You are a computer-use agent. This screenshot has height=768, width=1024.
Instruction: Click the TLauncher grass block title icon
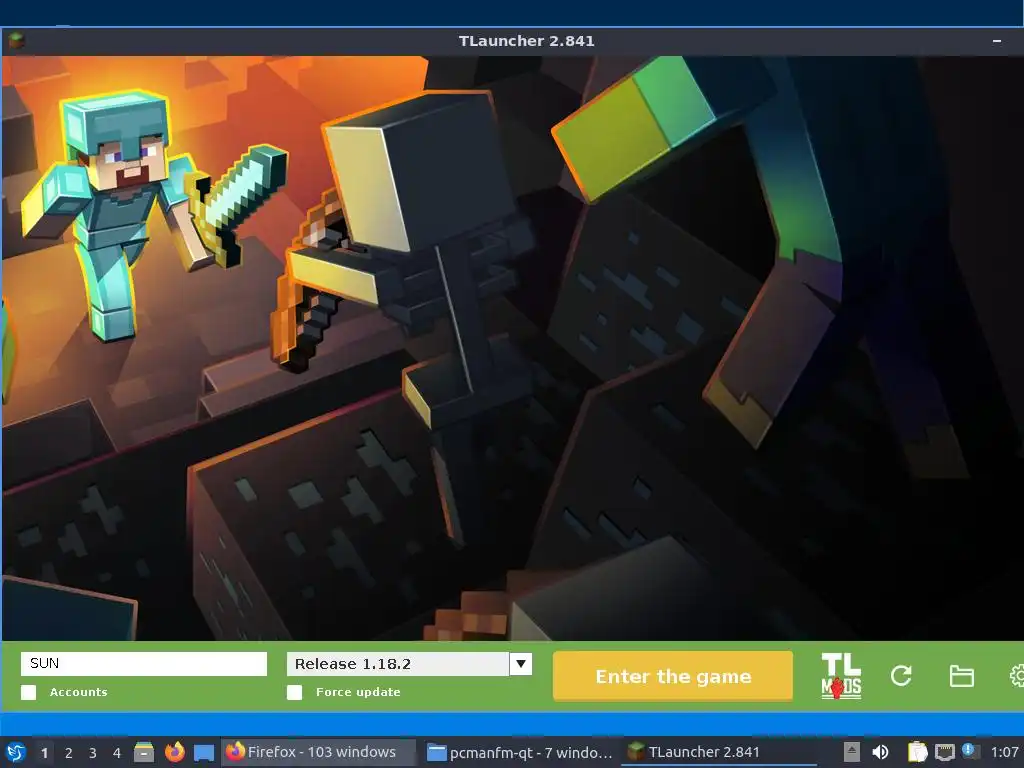16,41
